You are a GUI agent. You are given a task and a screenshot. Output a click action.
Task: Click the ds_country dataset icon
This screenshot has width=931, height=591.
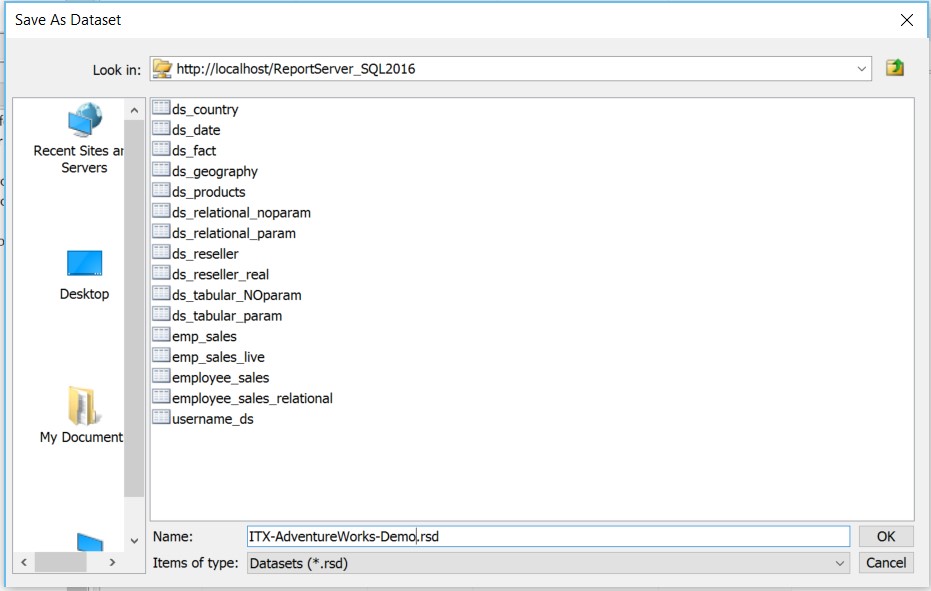[x=162, y=108]
